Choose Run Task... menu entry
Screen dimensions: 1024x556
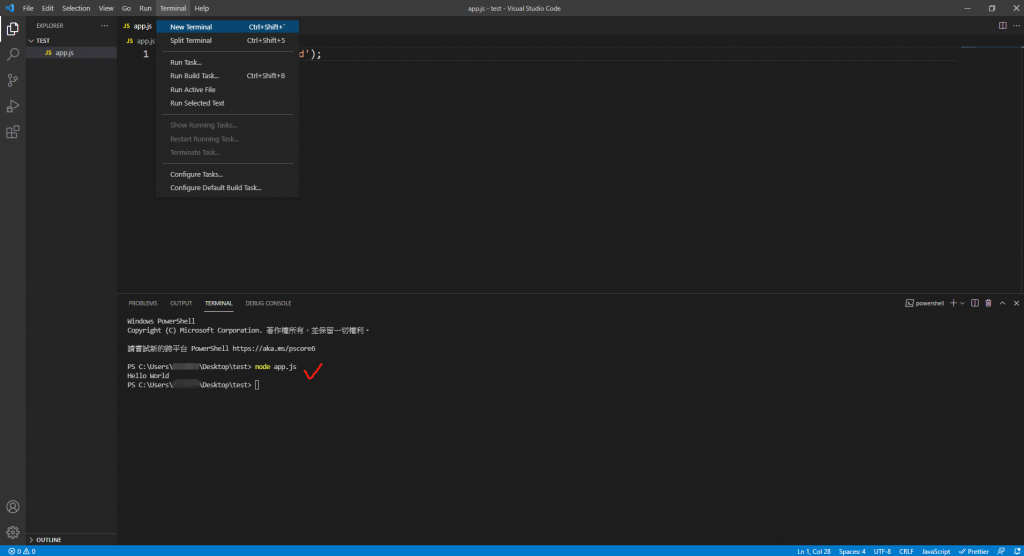(x=227, y=62)
